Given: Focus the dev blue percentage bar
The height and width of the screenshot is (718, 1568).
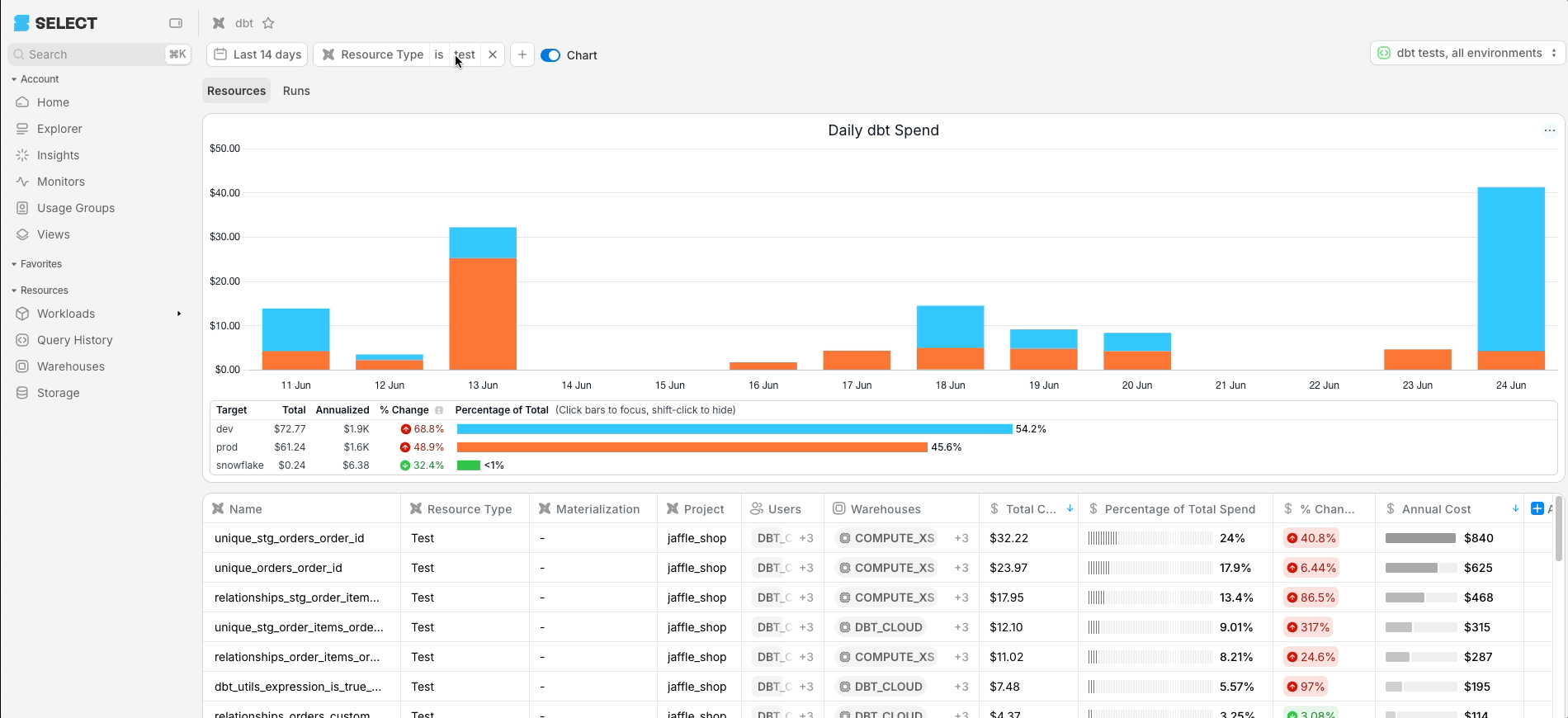Looking at the screenshot, I should 734,429.
